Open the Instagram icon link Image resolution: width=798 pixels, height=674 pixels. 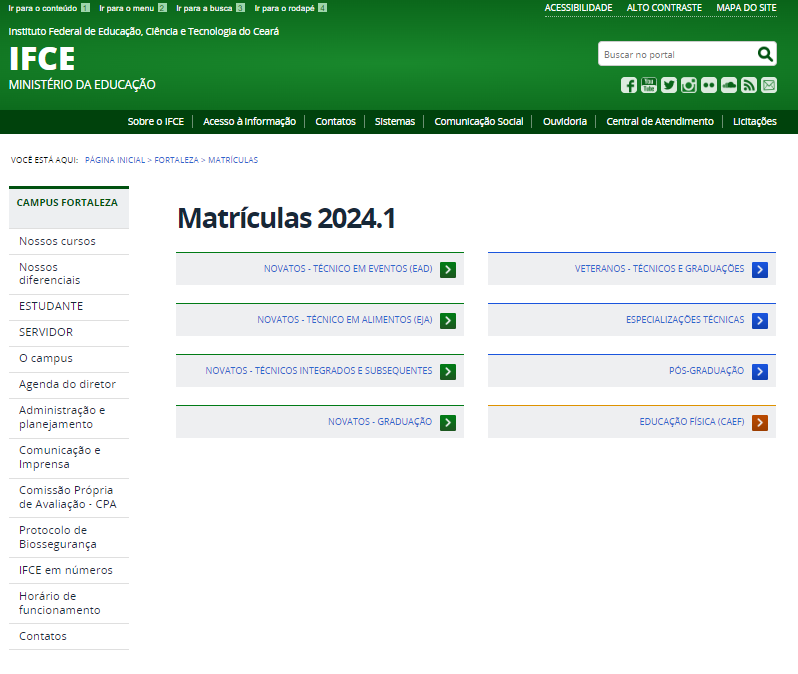coord(688,85)
